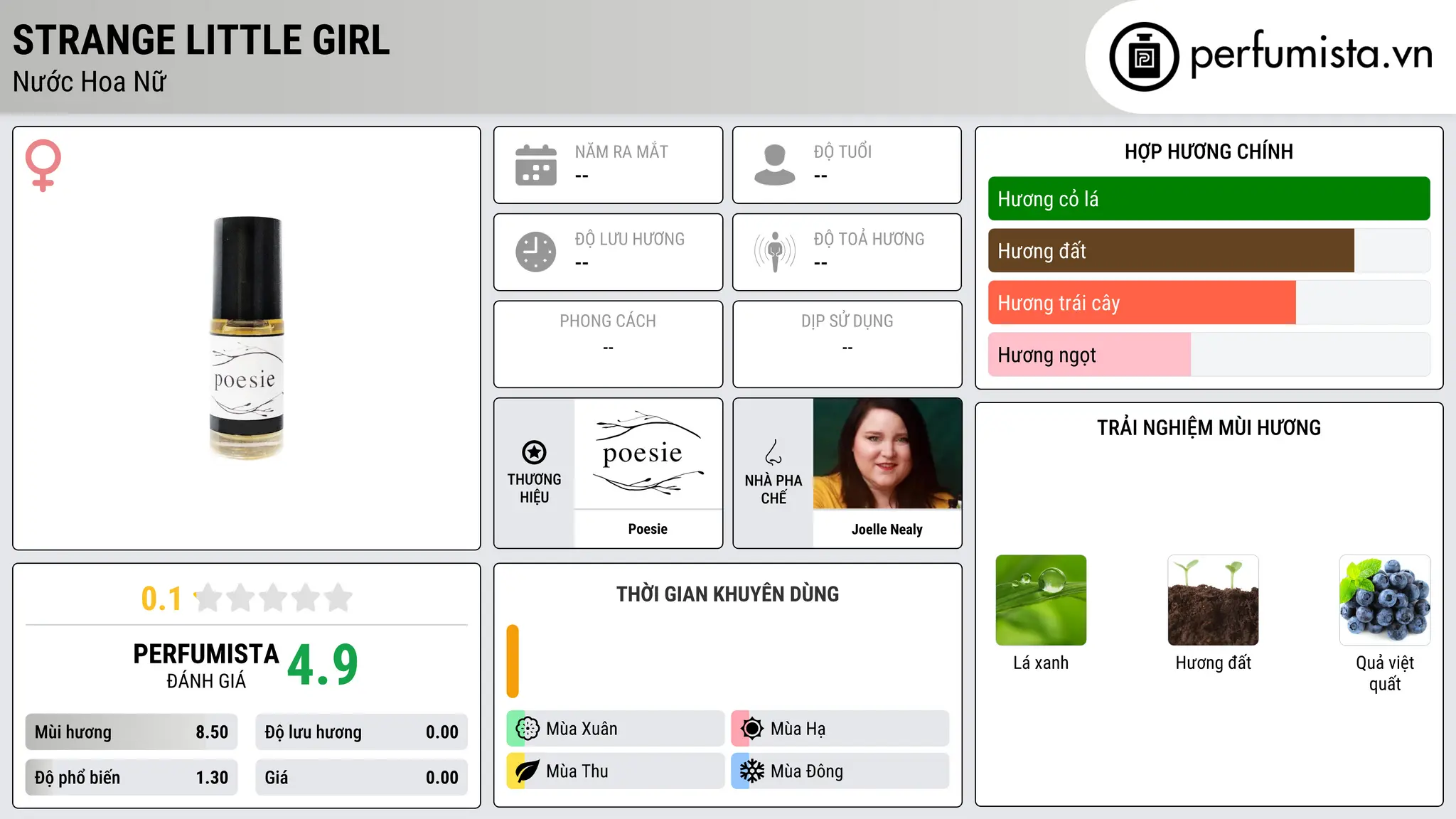Viewport: 1456px width, 819px height.
Task: Click the star badge icon above Thương hiệu
Action: click(x=534, y=452)
